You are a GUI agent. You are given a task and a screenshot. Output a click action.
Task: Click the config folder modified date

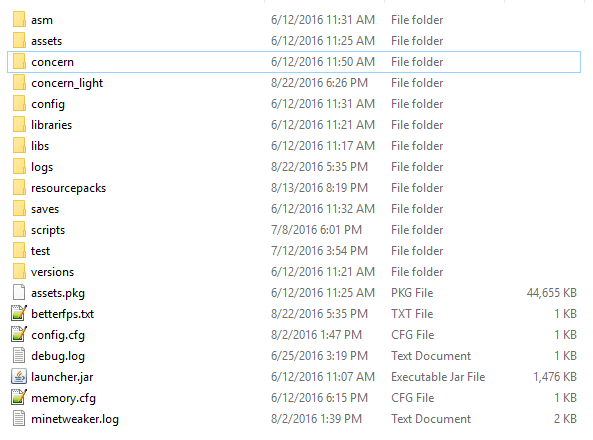[323, 104]
